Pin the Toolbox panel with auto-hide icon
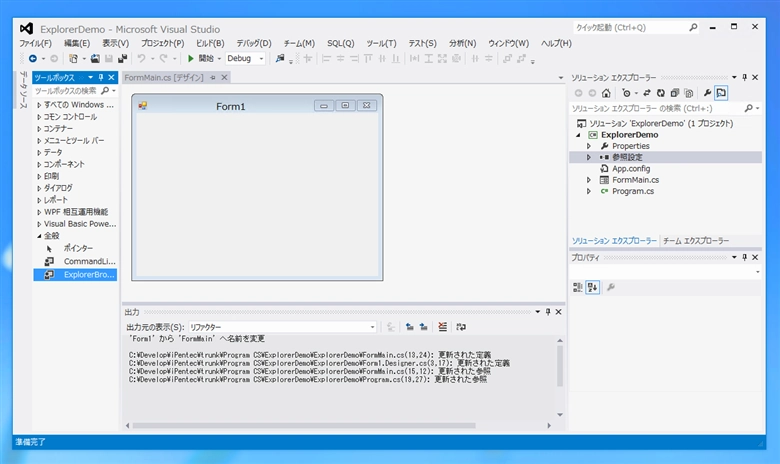 click(101, 78)
